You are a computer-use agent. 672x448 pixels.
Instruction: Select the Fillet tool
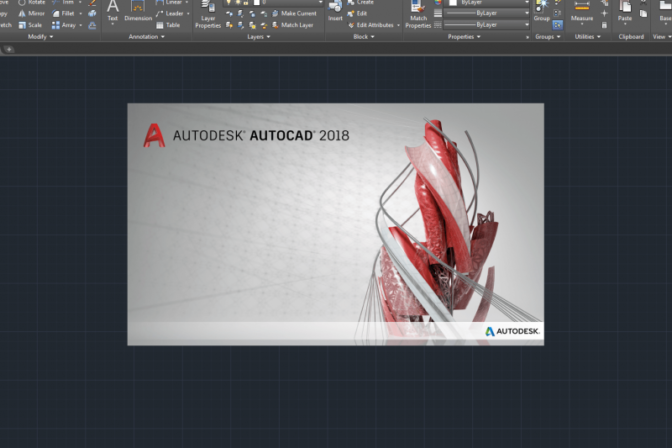tap(63, 13)
